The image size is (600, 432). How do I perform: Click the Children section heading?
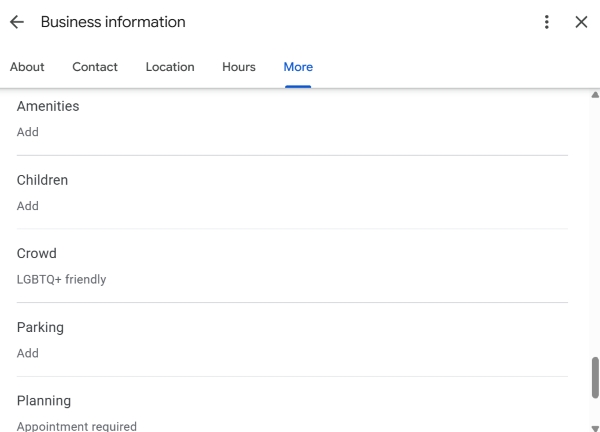(42, 180)
